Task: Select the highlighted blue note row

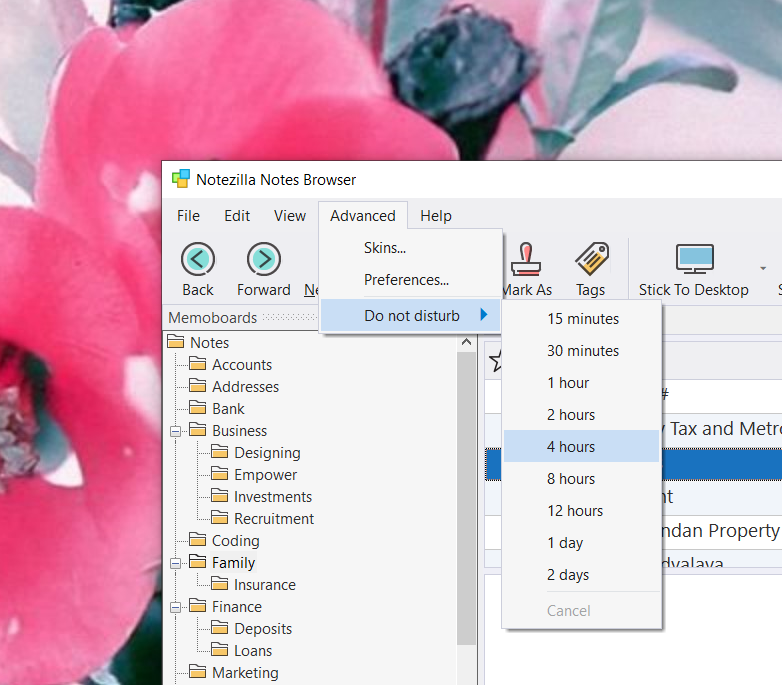Action: pyautogui.click(x=722, y=464)
